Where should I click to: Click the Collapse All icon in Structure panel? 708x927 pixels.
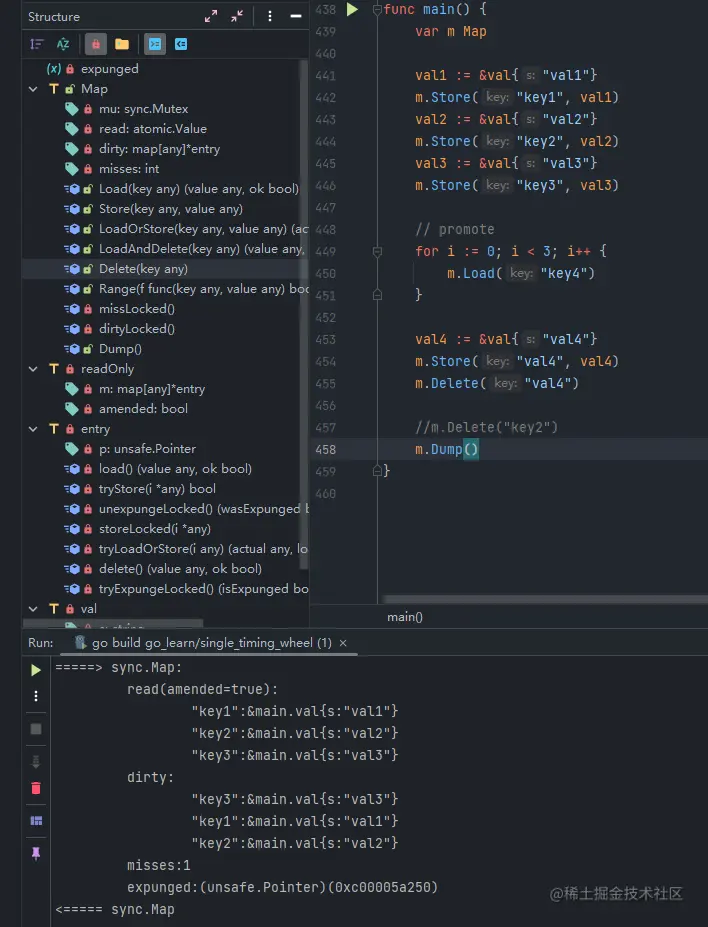[x=237, y=17]
